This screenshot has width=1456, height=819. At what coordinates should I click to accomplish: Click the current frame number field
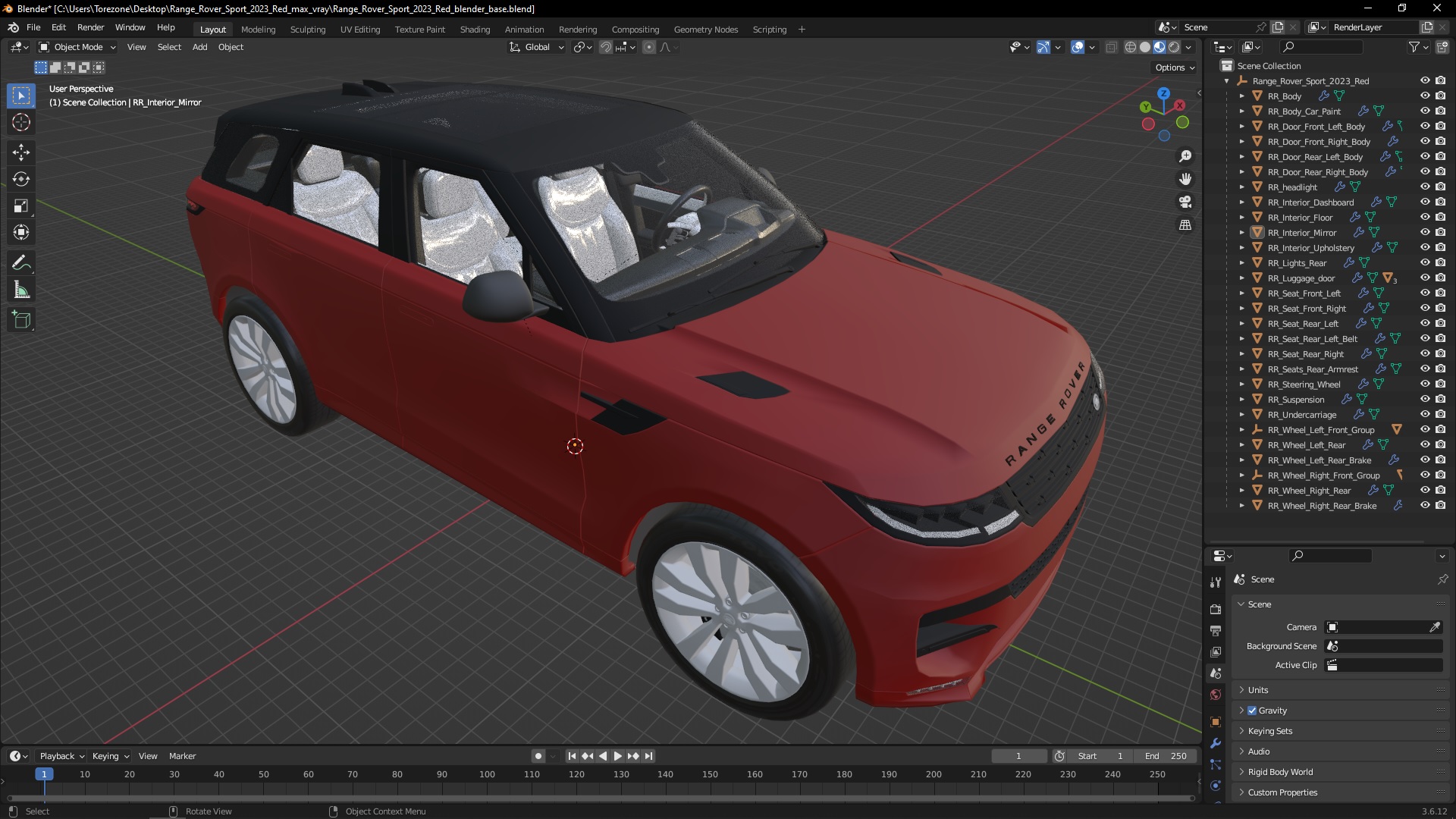1018,756
